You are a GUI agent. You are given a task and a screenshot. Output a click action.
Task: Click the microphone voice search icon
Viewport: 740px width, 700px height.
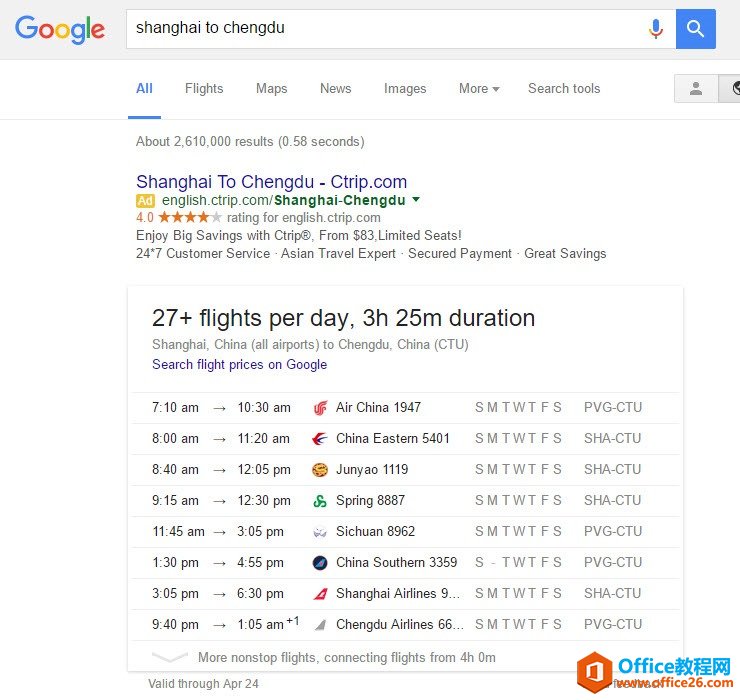[x=655, y=29]
